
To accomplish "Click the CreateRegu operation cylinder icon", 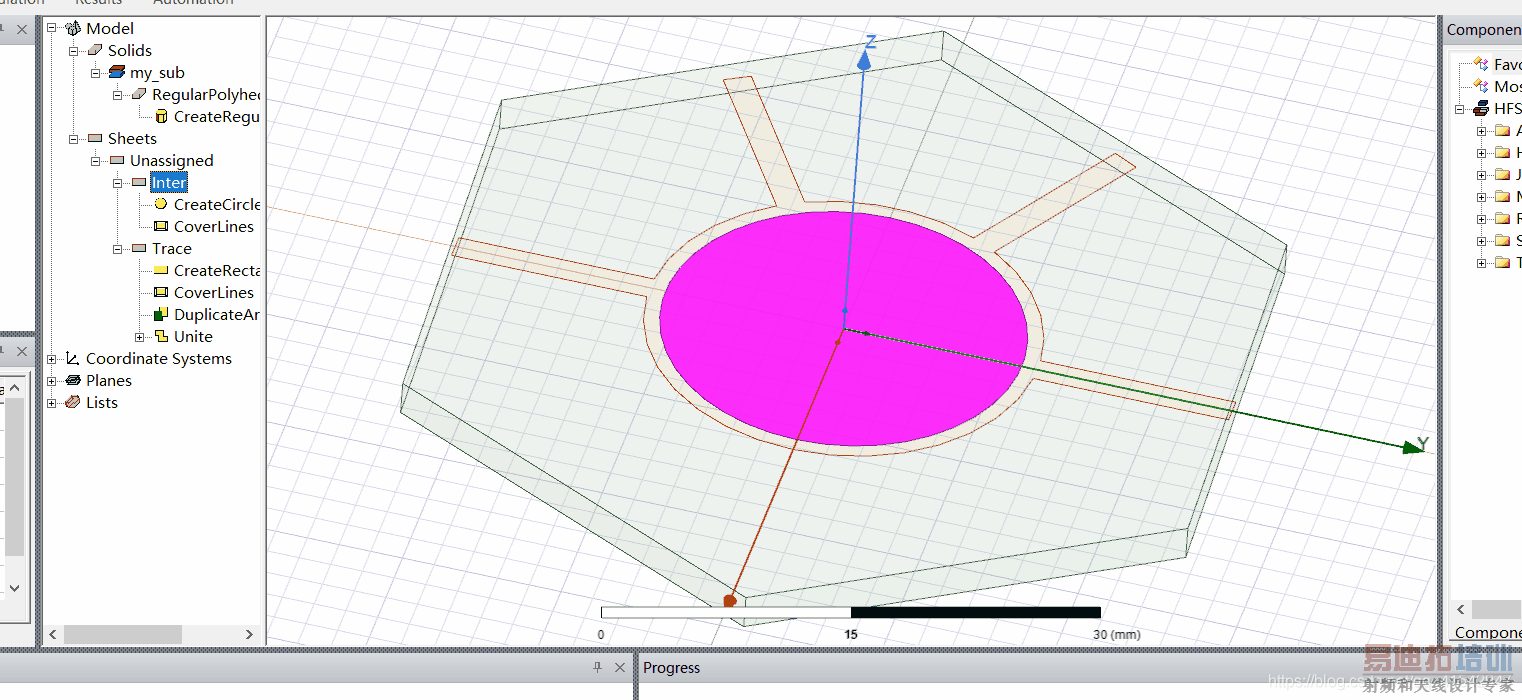I will (x=161, y=116).
